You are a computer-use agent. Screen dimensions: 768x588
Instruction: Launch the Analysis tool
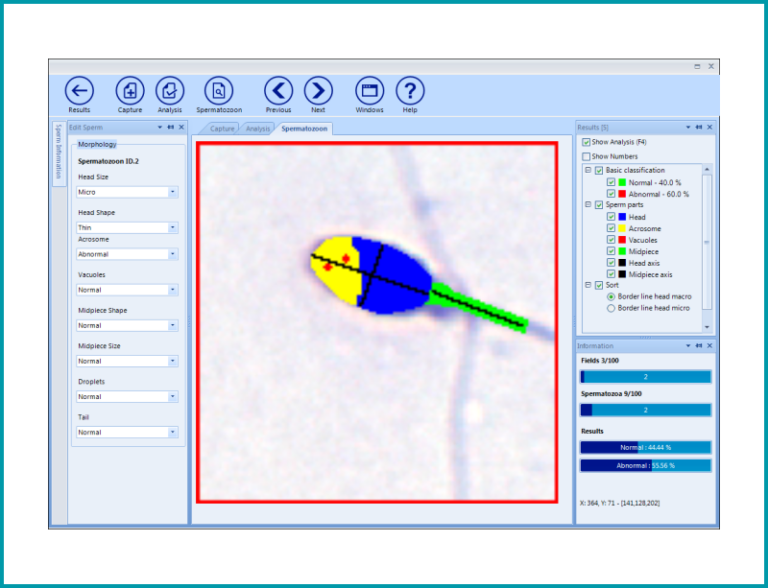(170, 90)
